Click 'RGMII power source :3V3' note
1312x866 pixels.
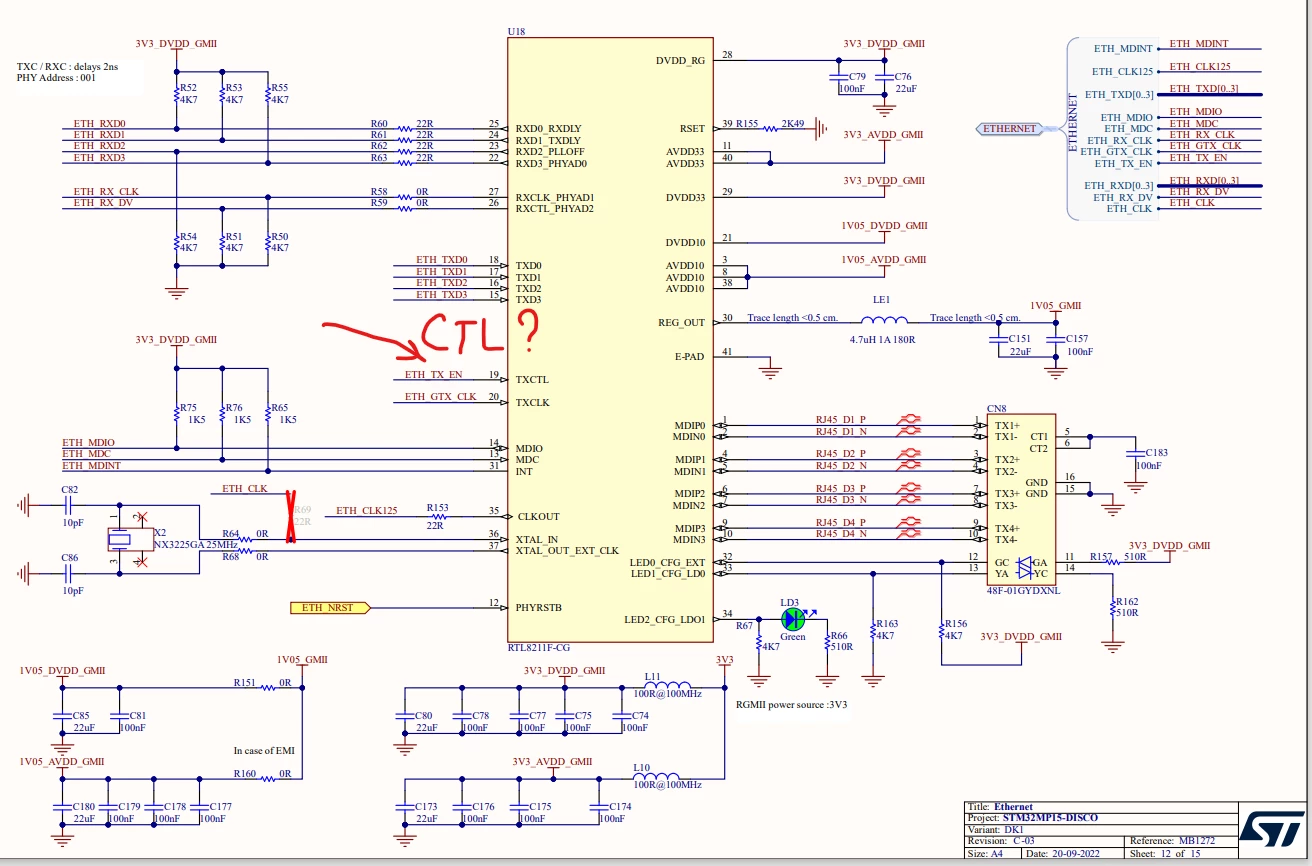(x=791, y=704)
